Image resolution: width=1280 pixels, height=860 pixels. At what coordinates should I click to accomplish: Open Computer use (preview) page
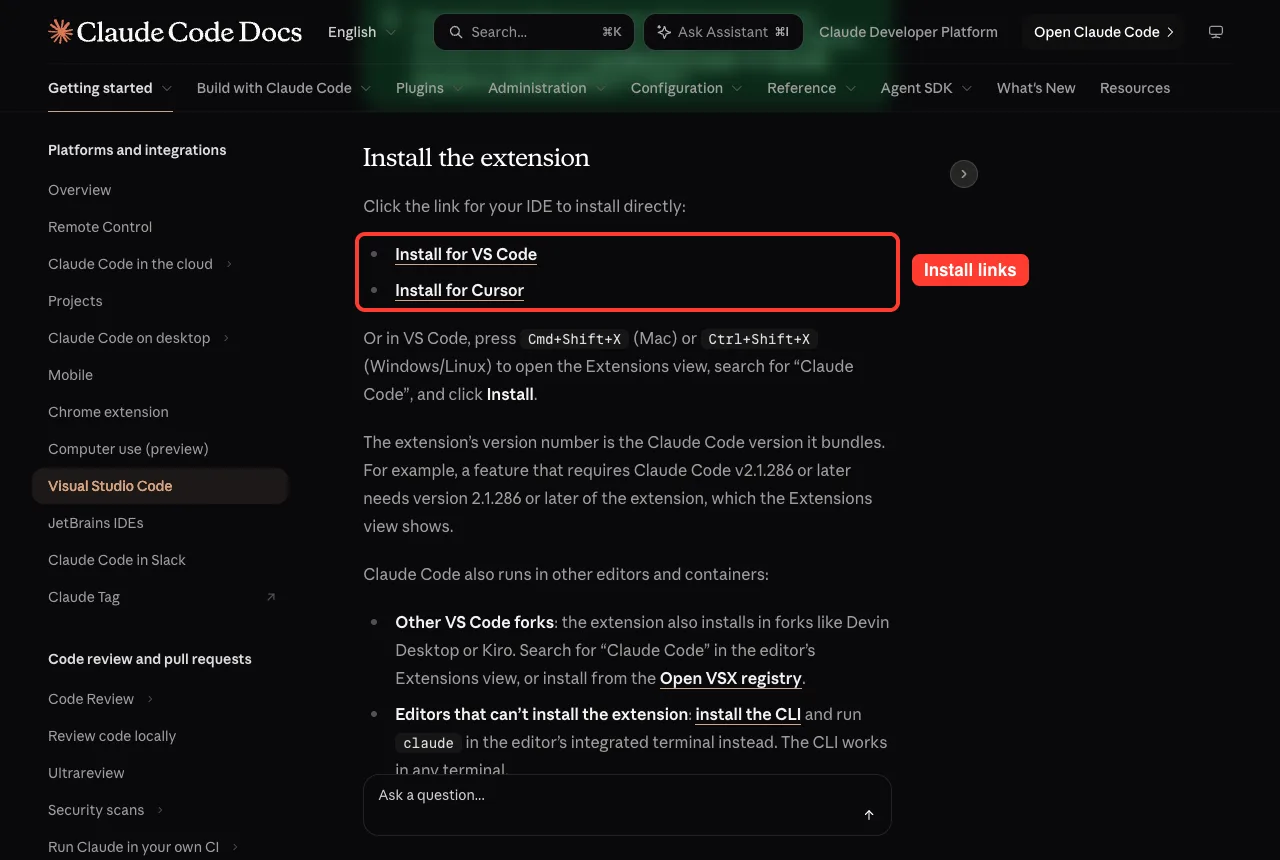click(128, 449)
